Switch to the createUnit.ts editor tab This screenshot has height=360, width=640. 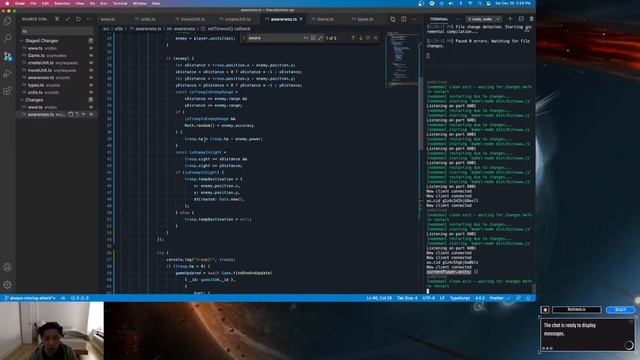point(238,19)
